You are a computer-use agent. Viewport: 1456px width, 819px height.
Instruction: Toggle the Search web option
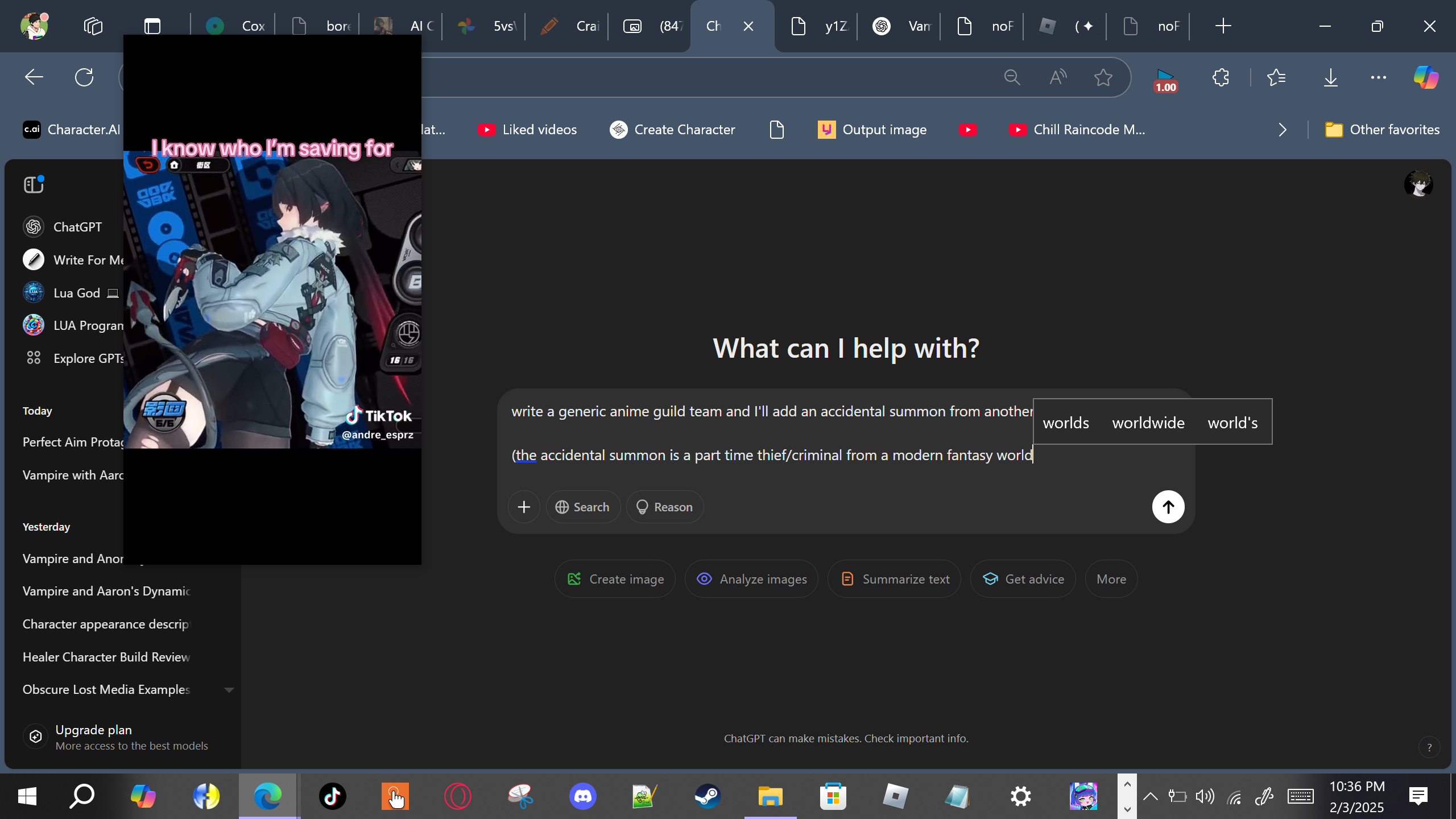coord(583,507)
